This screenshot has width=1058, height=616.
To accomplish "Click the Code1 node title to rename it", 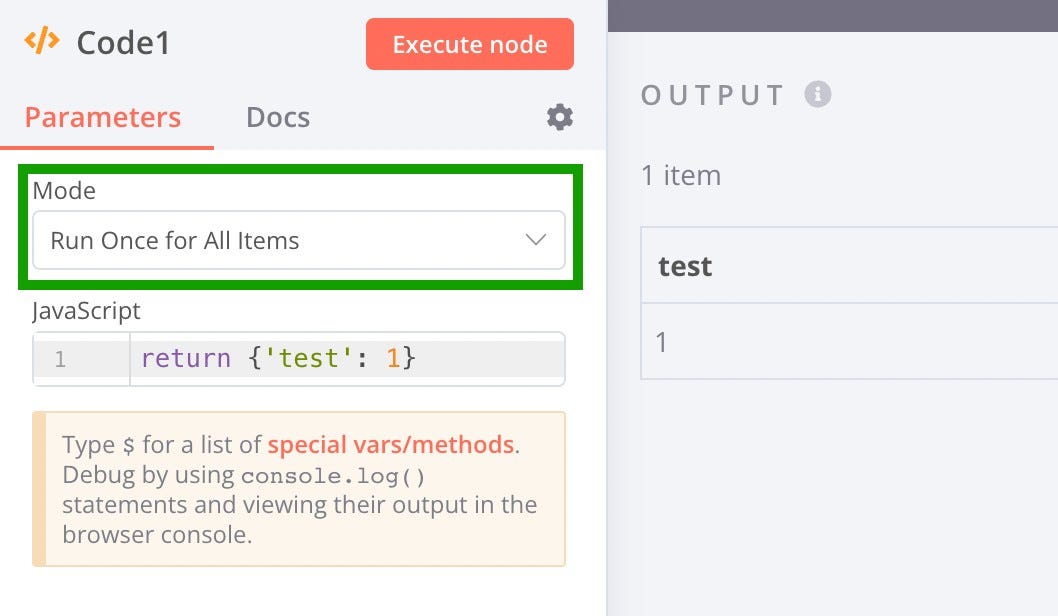I will pyautogui.click(x=120, y=43).
